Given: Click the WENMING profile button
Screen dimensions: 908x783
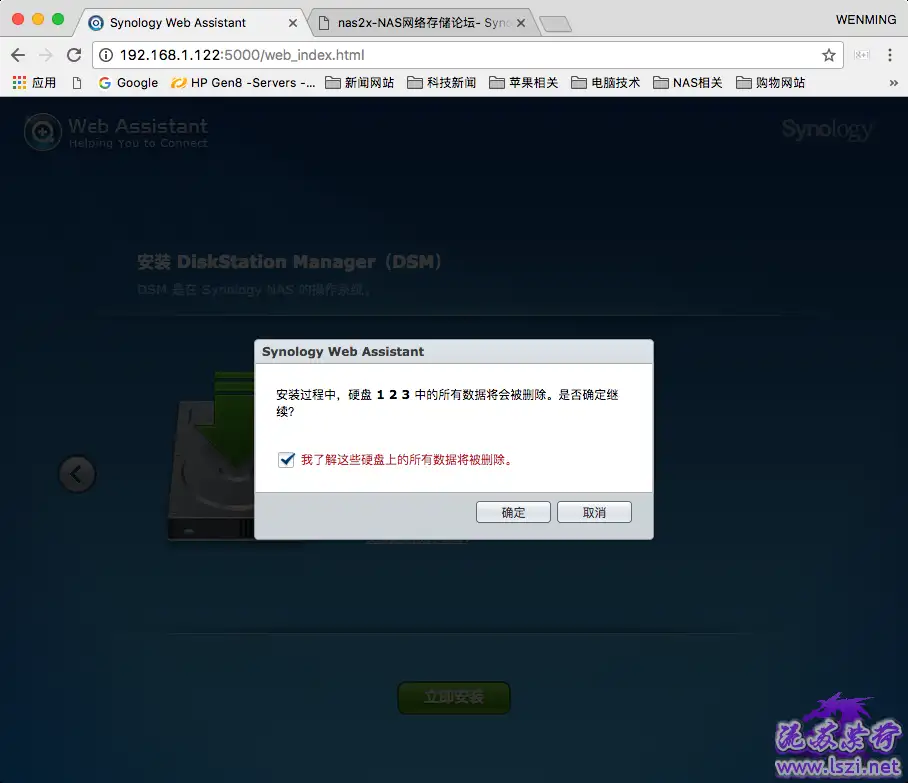Looking at the screenshot, I should point(866,20).
